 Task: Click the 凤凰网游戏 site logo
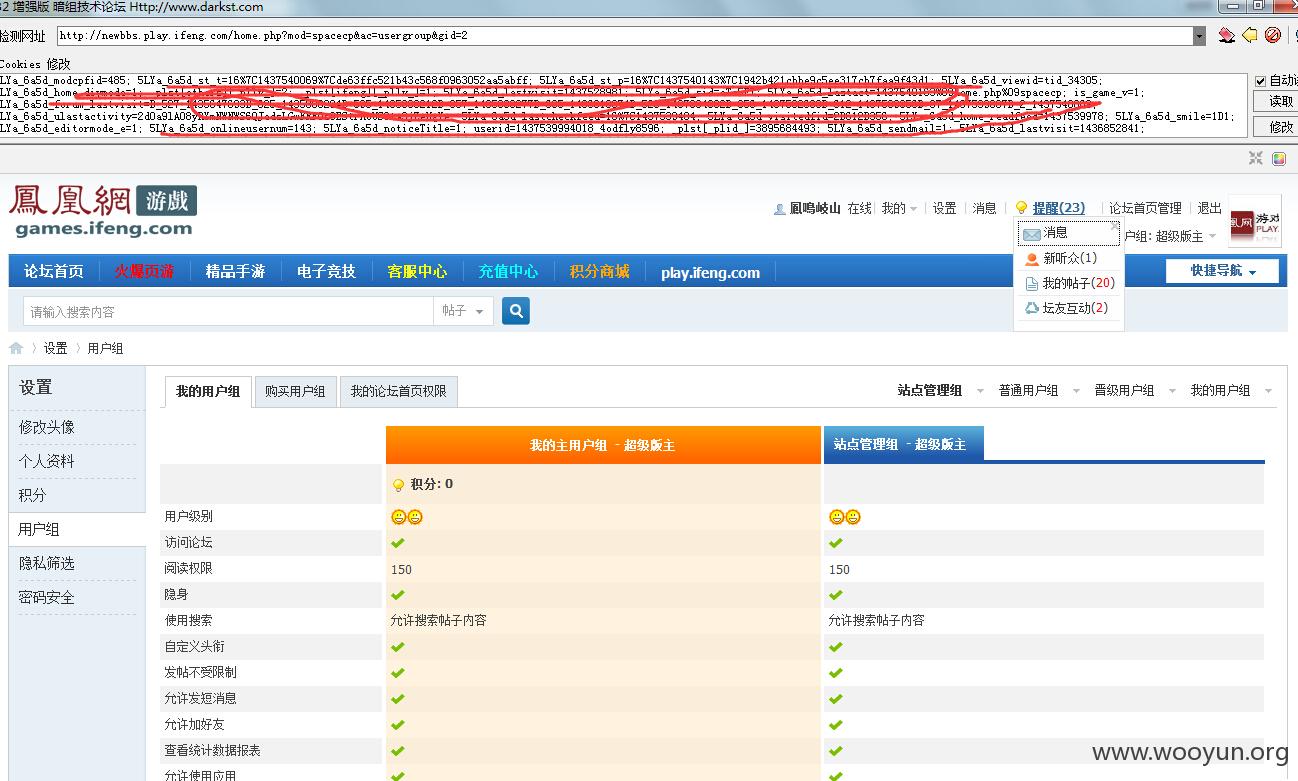click(103, 211)
